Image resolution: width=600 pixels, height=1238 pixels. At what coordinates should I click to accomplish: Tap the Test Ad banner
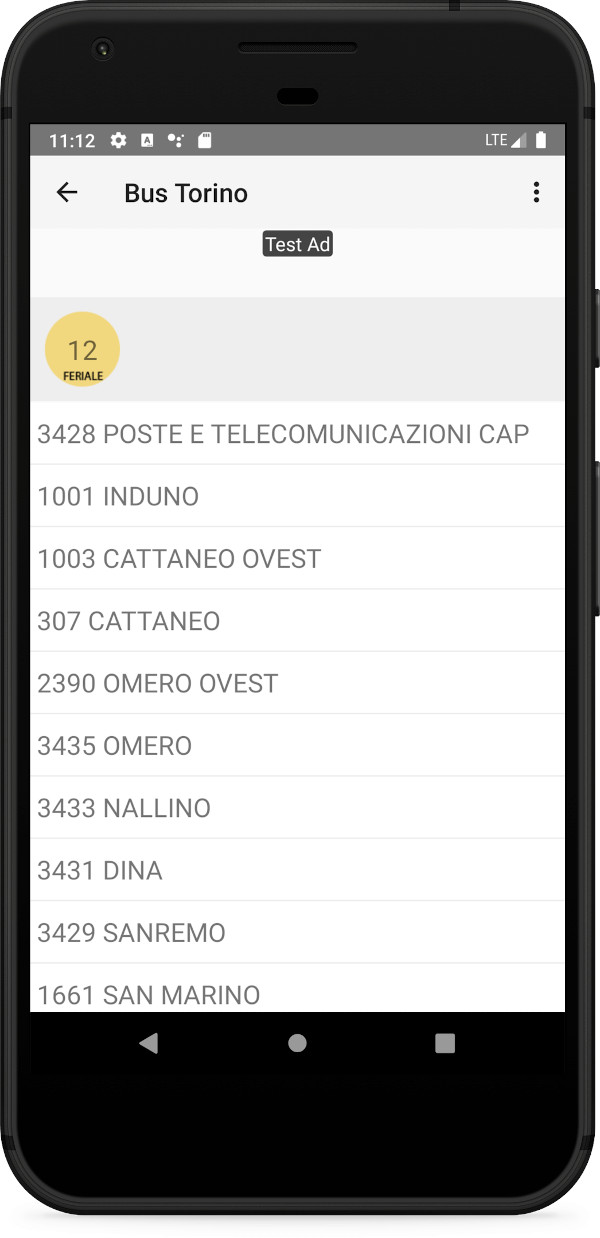pos(297,244)
